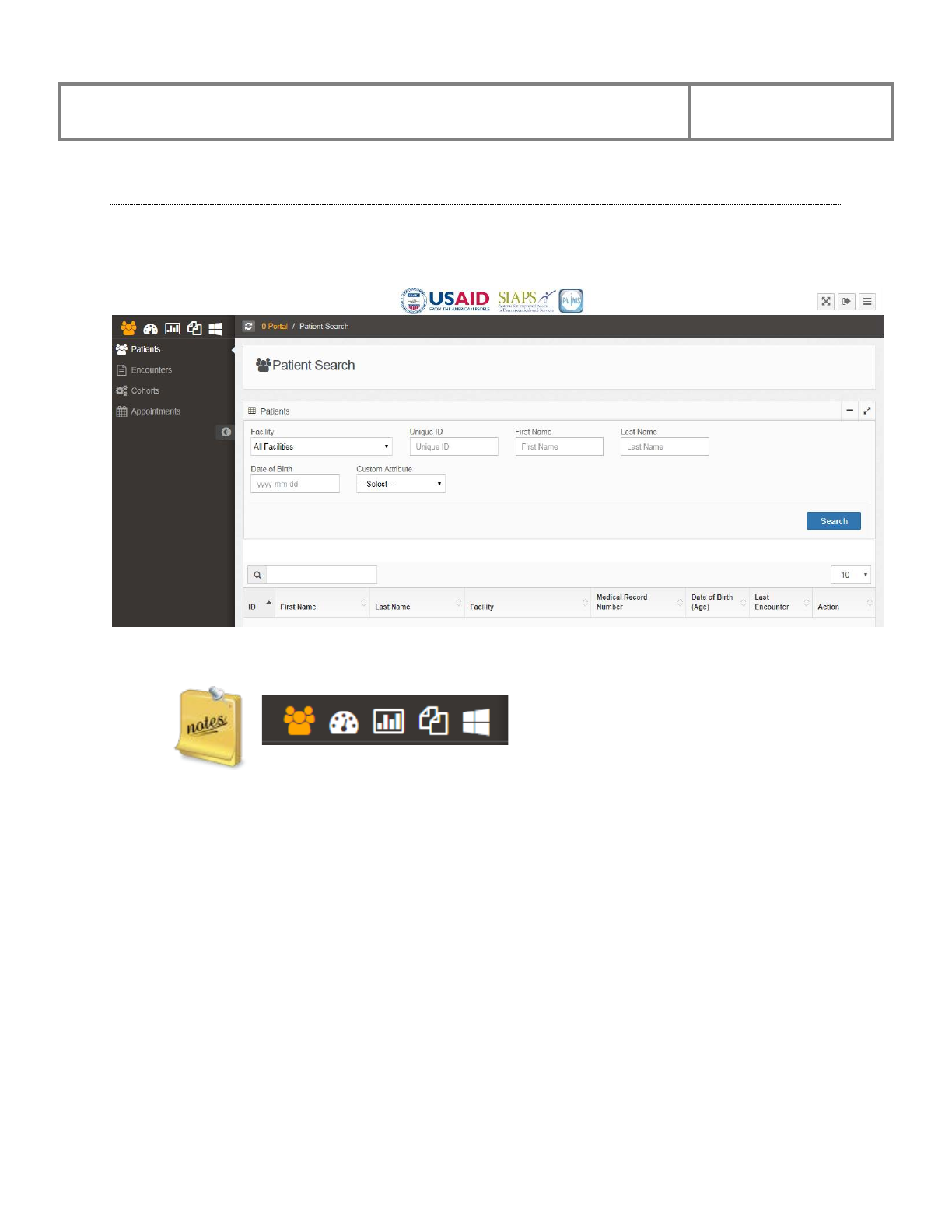Click the enlarged gauge dashboard icon below screenshot
The image size is (952, 1232).
click(344, 723)
